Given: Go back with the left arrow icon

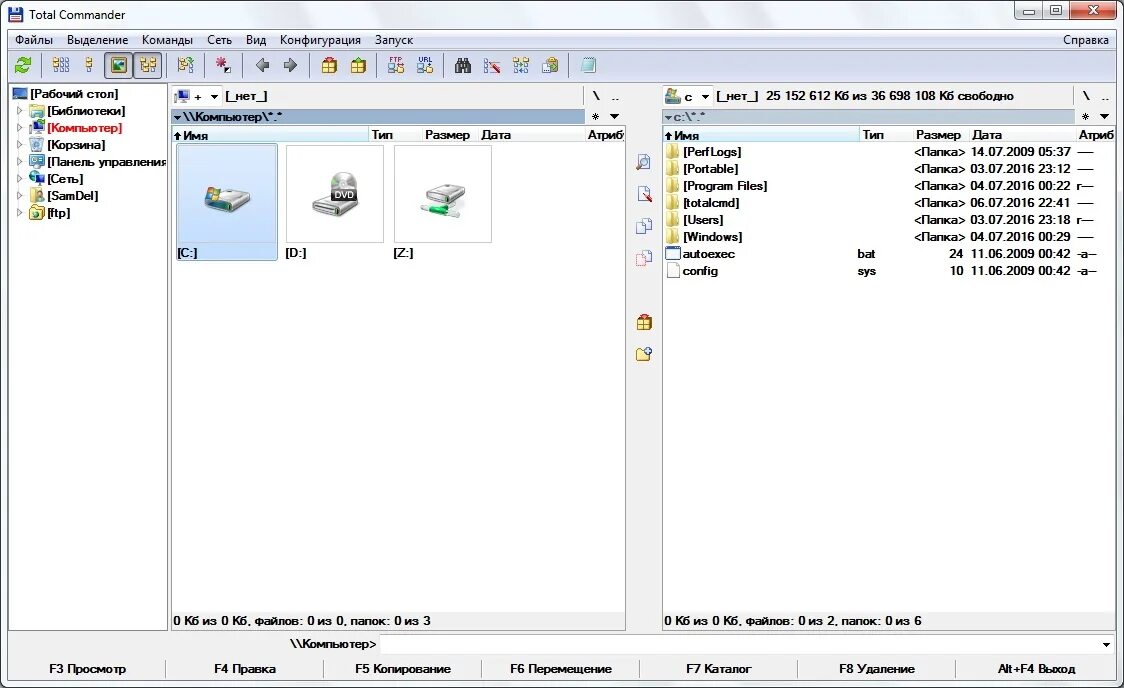Looking at the screenshot, I should (x=262, y=65).
